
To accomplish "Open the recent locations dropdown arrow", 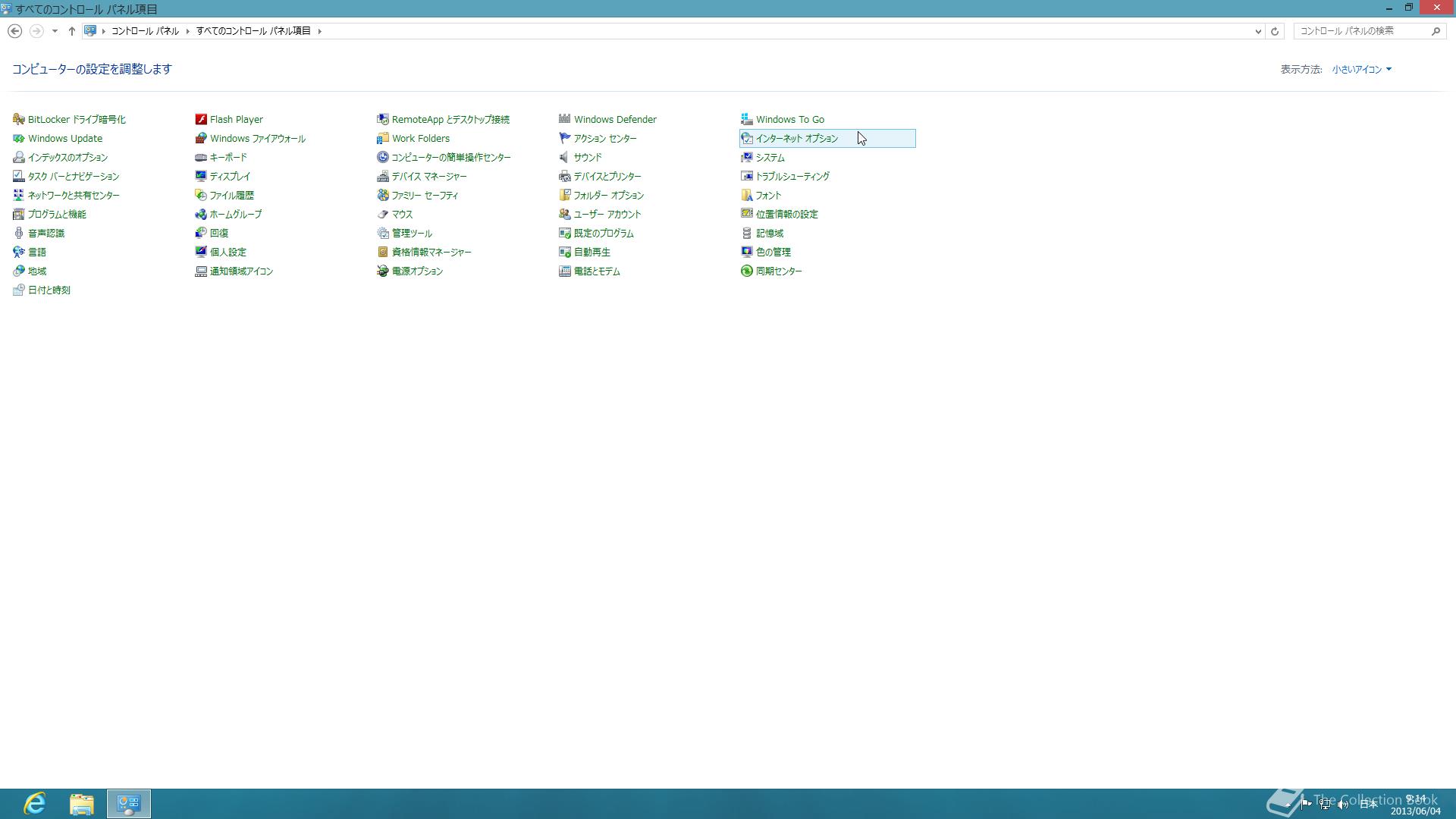I will tap(55, 31).
